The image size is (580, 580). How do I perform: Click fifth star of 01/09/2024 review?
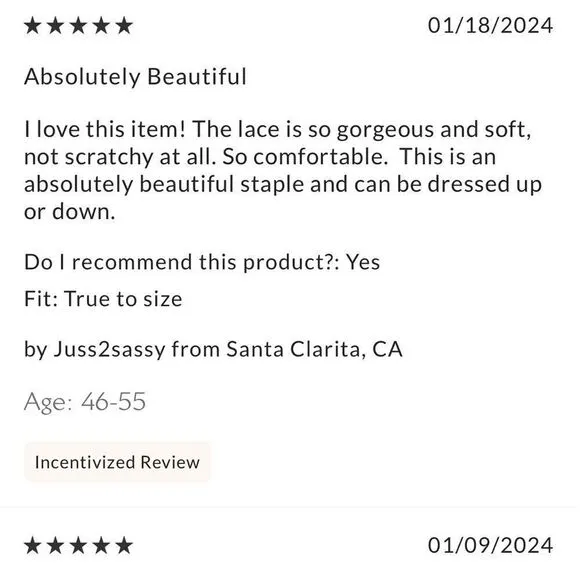[x=124, y=546]
